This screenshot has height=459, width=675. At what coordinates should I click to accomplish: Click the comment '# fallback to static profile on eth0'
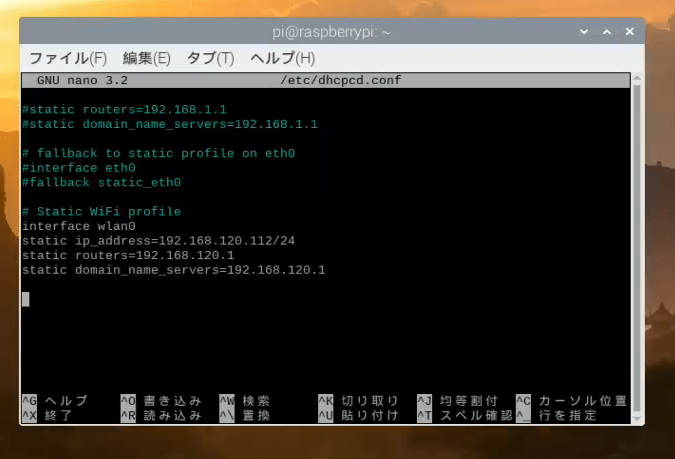click(x=158, y=153)
